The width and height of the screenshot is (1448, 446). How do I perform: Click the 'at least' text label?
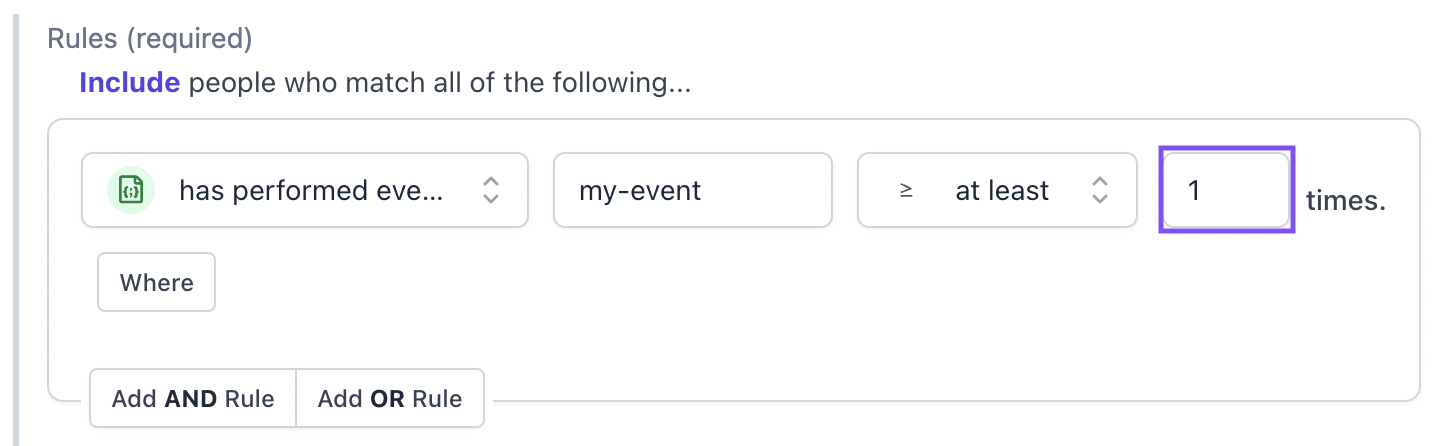point(1002,190)
